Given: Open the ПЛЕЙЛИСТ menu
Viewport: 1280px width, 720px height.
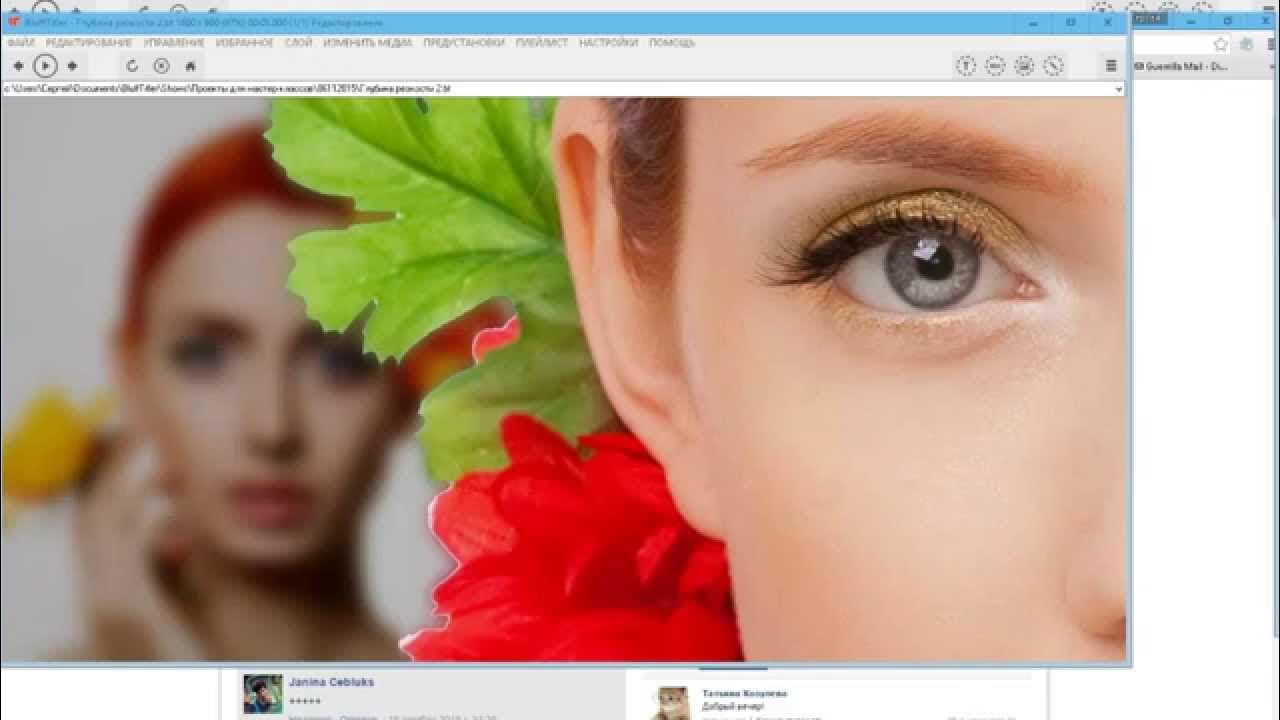Looking at the screenshot, I should click(x=541, y=43).
